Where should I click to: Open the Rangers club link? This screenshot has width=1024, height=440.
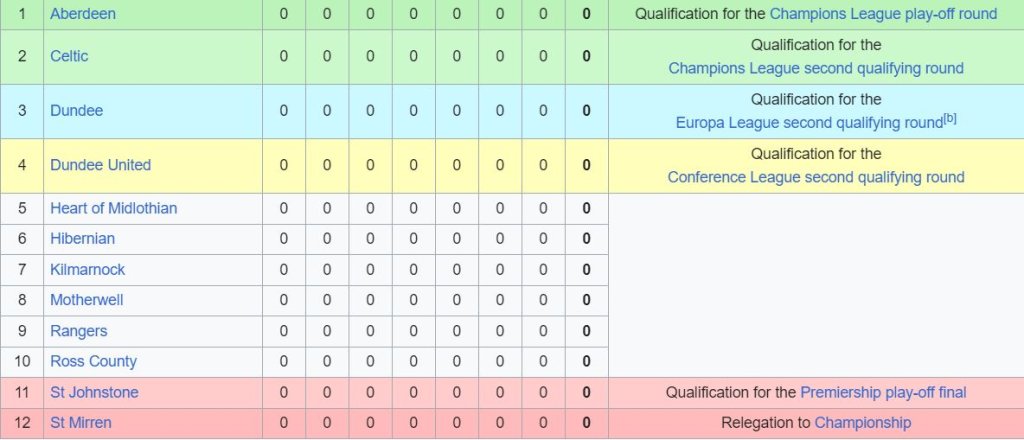[78, 331]
